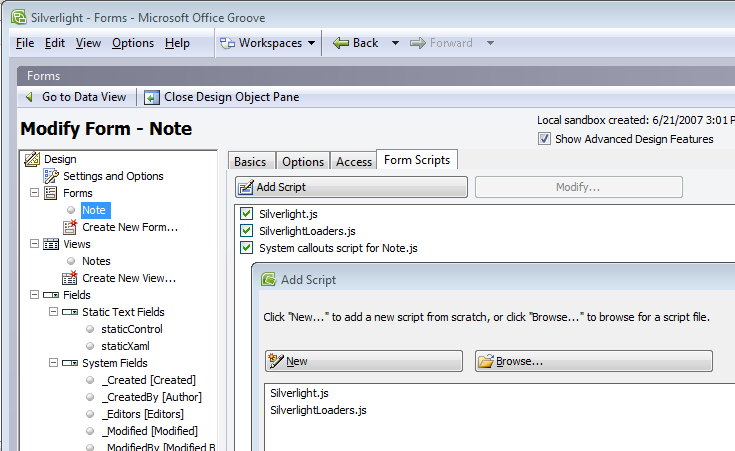Click the bullet beside staticXaml field
The height and width of the screenshot is (451, 735).
click(x=90, y=346)
